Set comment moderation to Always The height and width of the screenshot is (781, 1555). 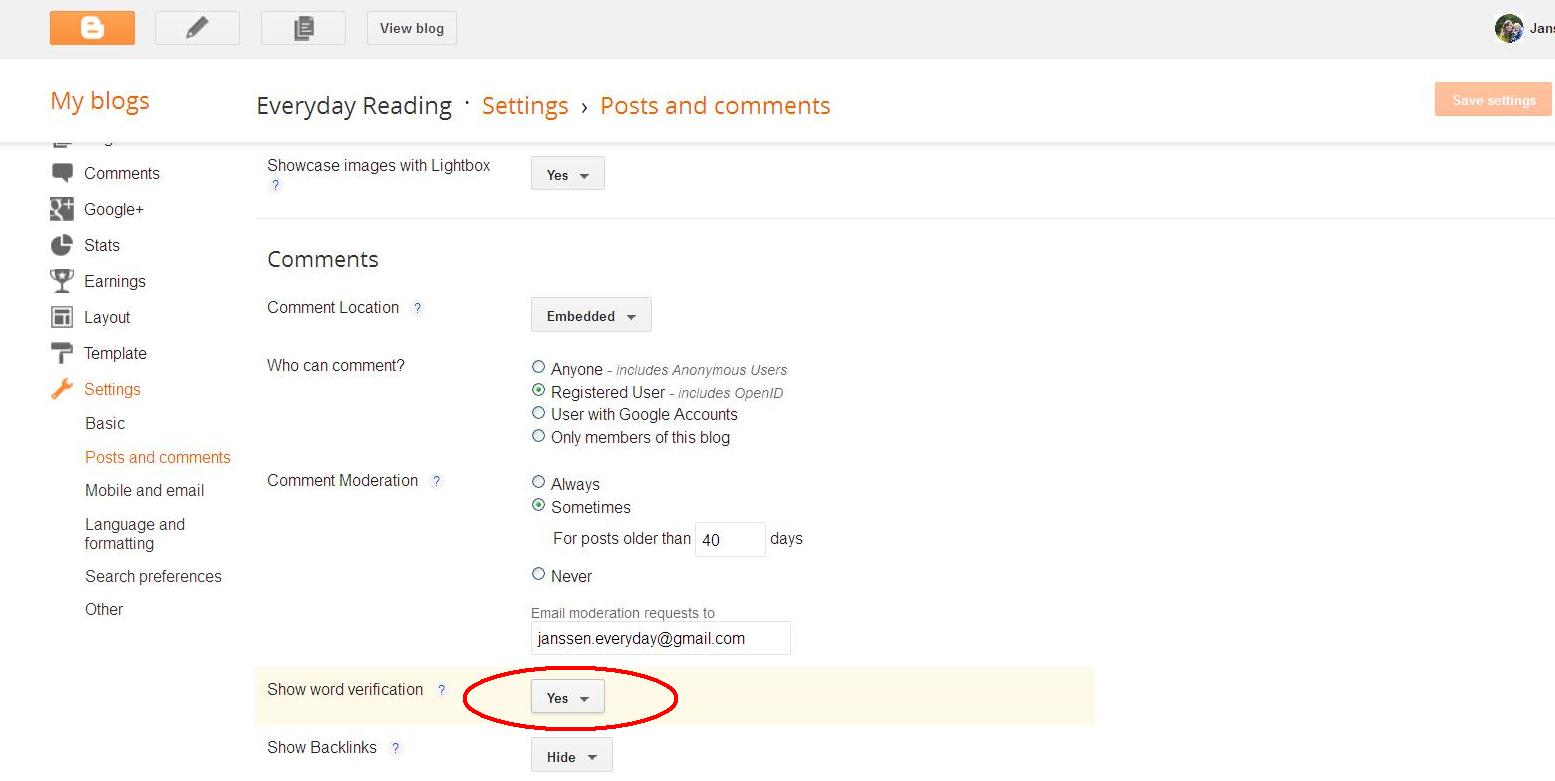click(539, 482)
